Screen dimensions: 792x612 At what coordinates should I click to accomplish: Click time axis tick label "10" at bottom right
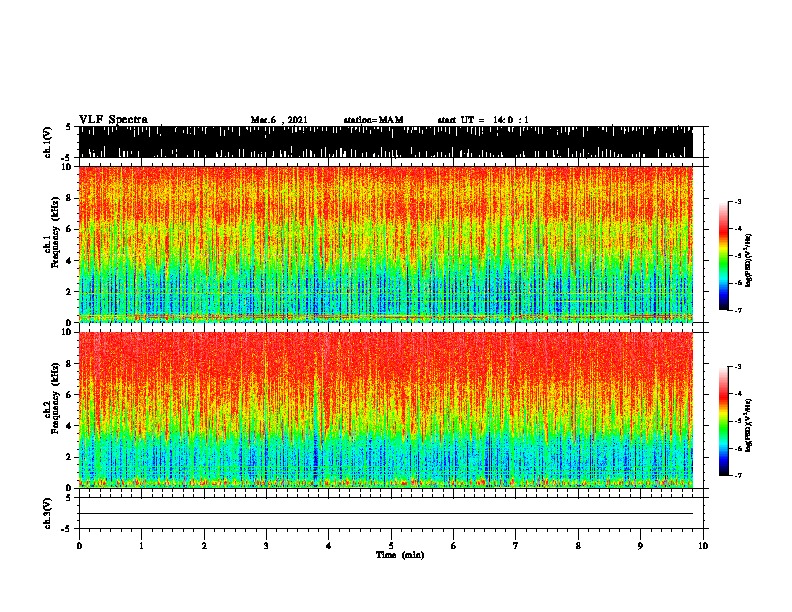point(703,545)
